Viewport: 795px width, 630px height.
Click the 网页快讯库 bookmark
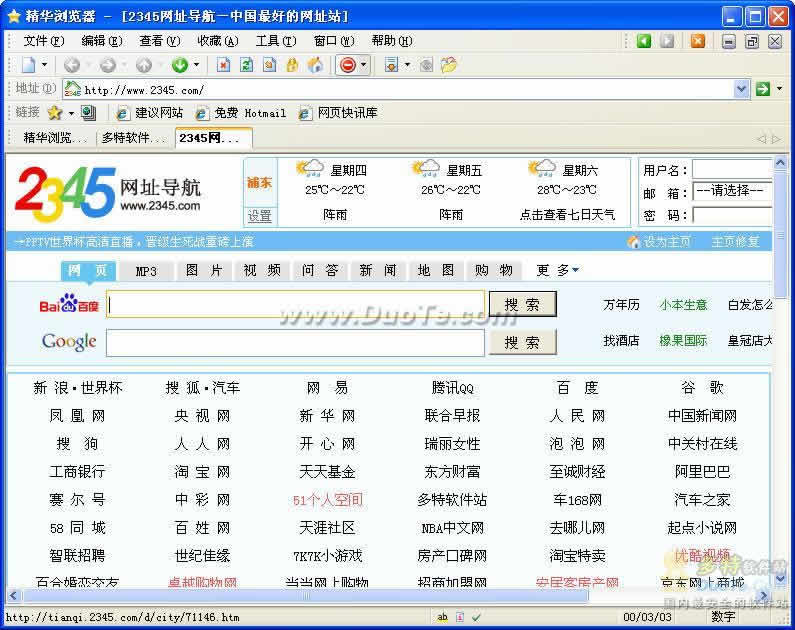(338, 113)
